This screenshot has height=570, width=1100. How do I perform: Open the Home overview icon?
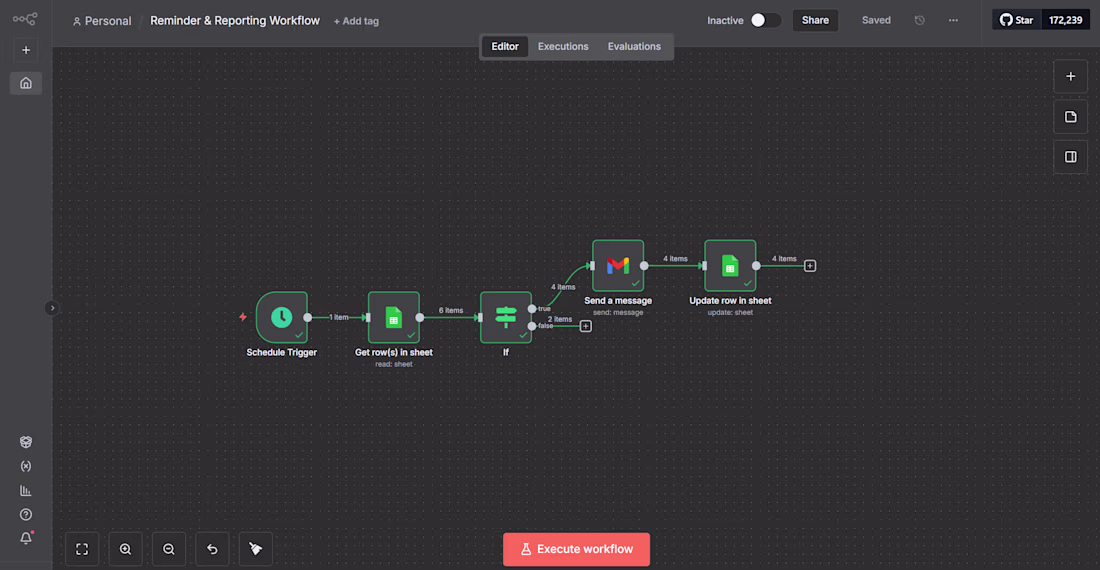click(26, 83)
